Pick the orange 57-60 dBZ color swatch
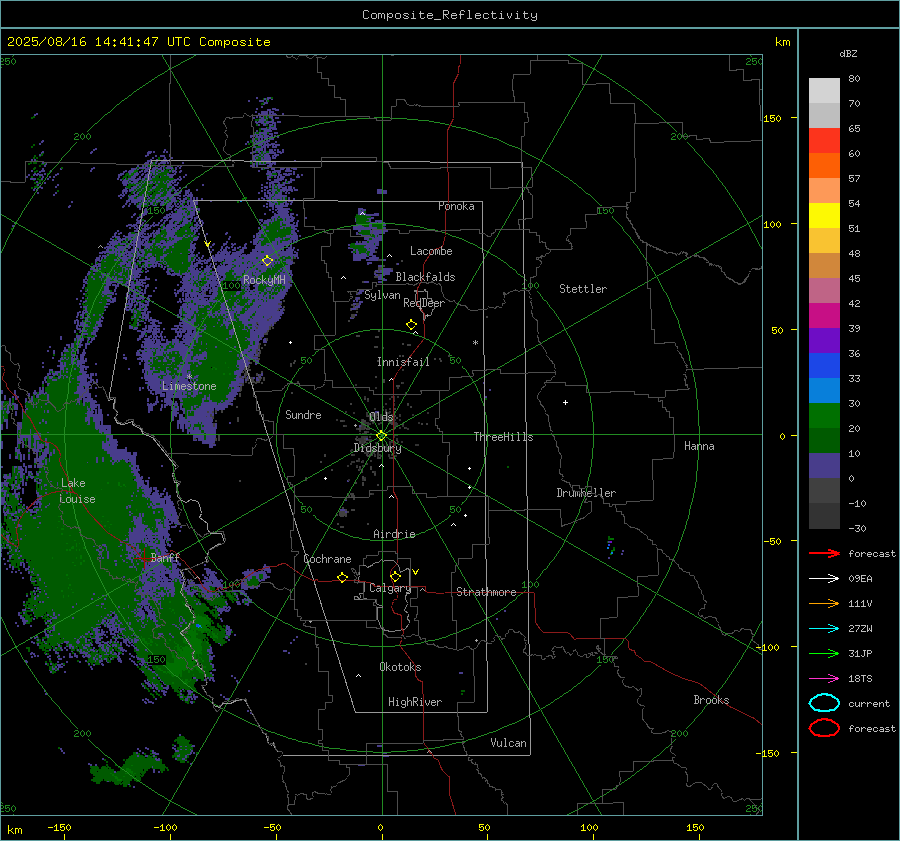This screenshot has height=841, width=900. point(824,166)
